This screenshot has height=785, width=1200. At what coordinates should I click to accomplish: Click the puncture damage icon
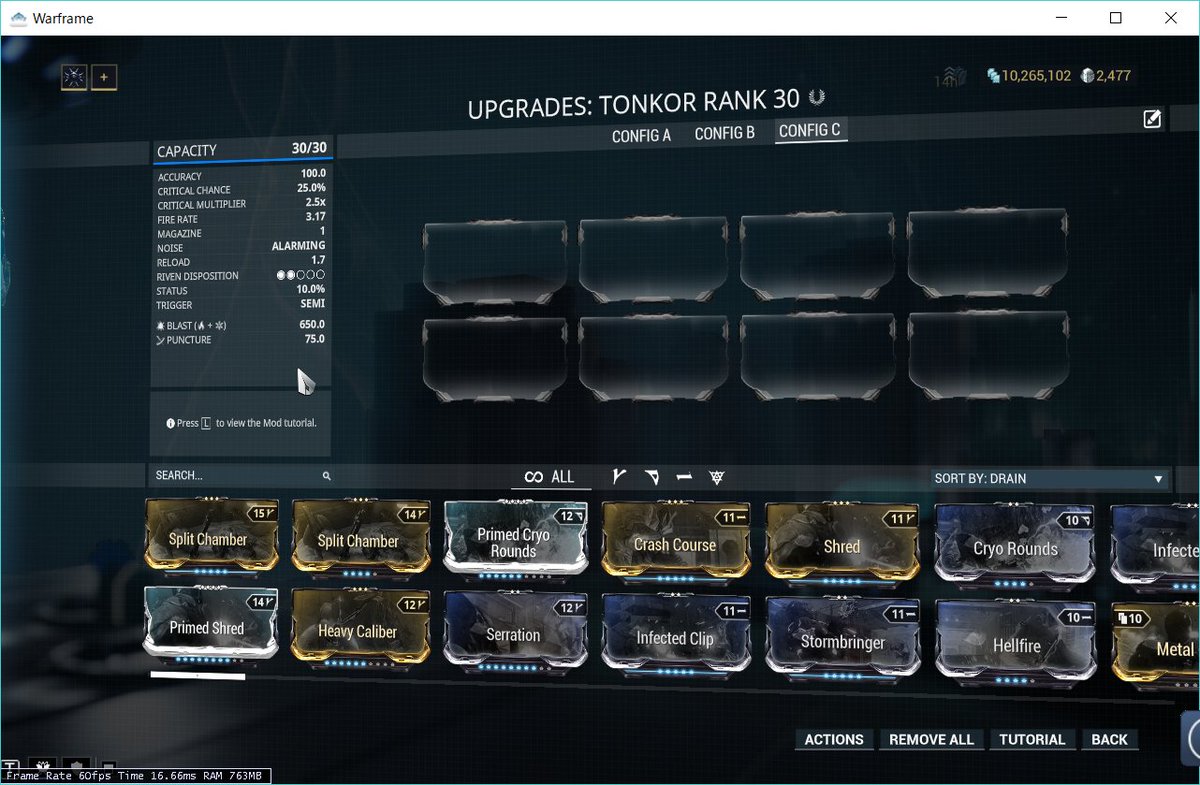tap(161, 340)
